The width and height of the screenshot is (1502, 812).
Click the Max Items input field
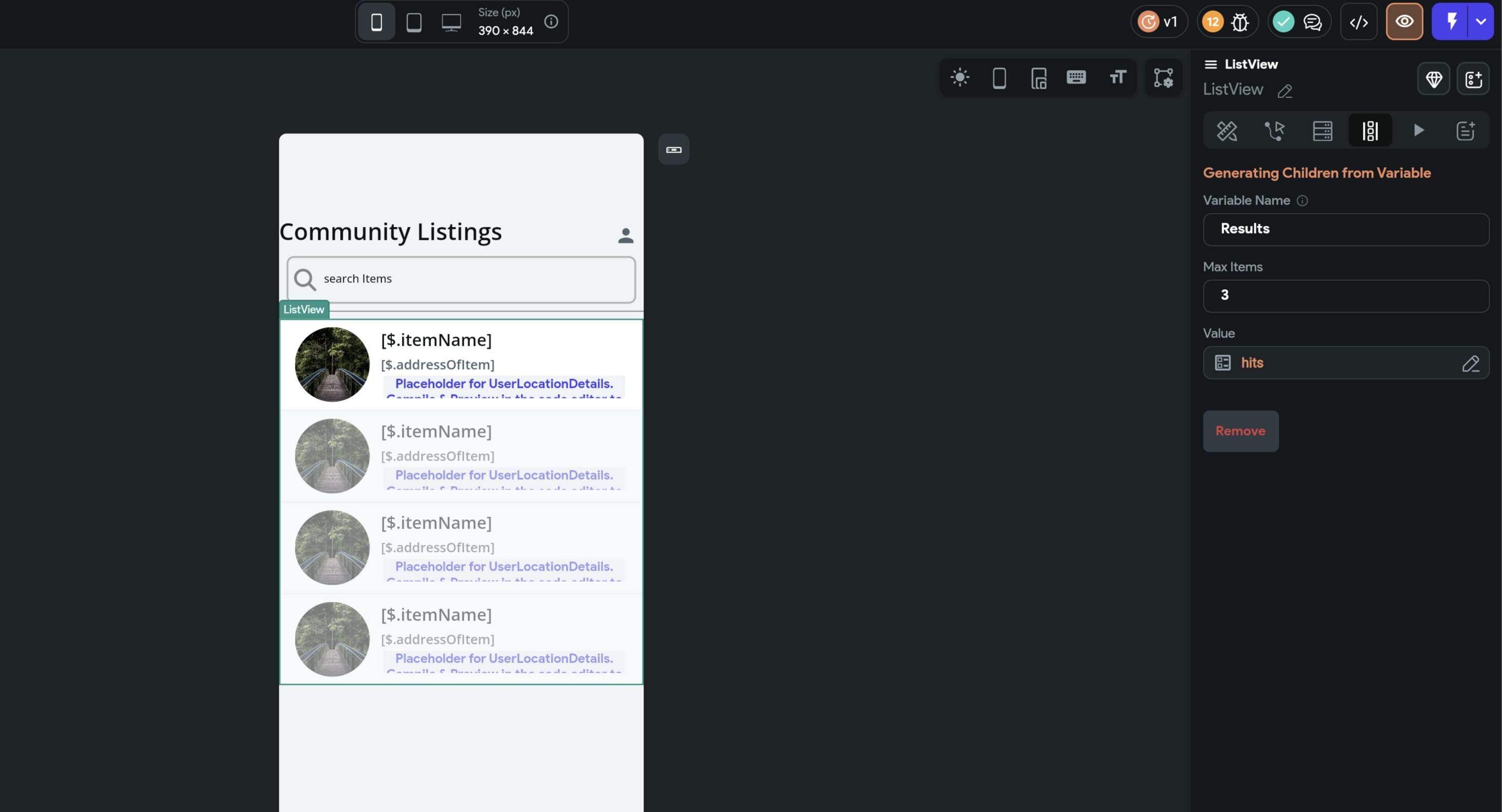point(1346,295)
